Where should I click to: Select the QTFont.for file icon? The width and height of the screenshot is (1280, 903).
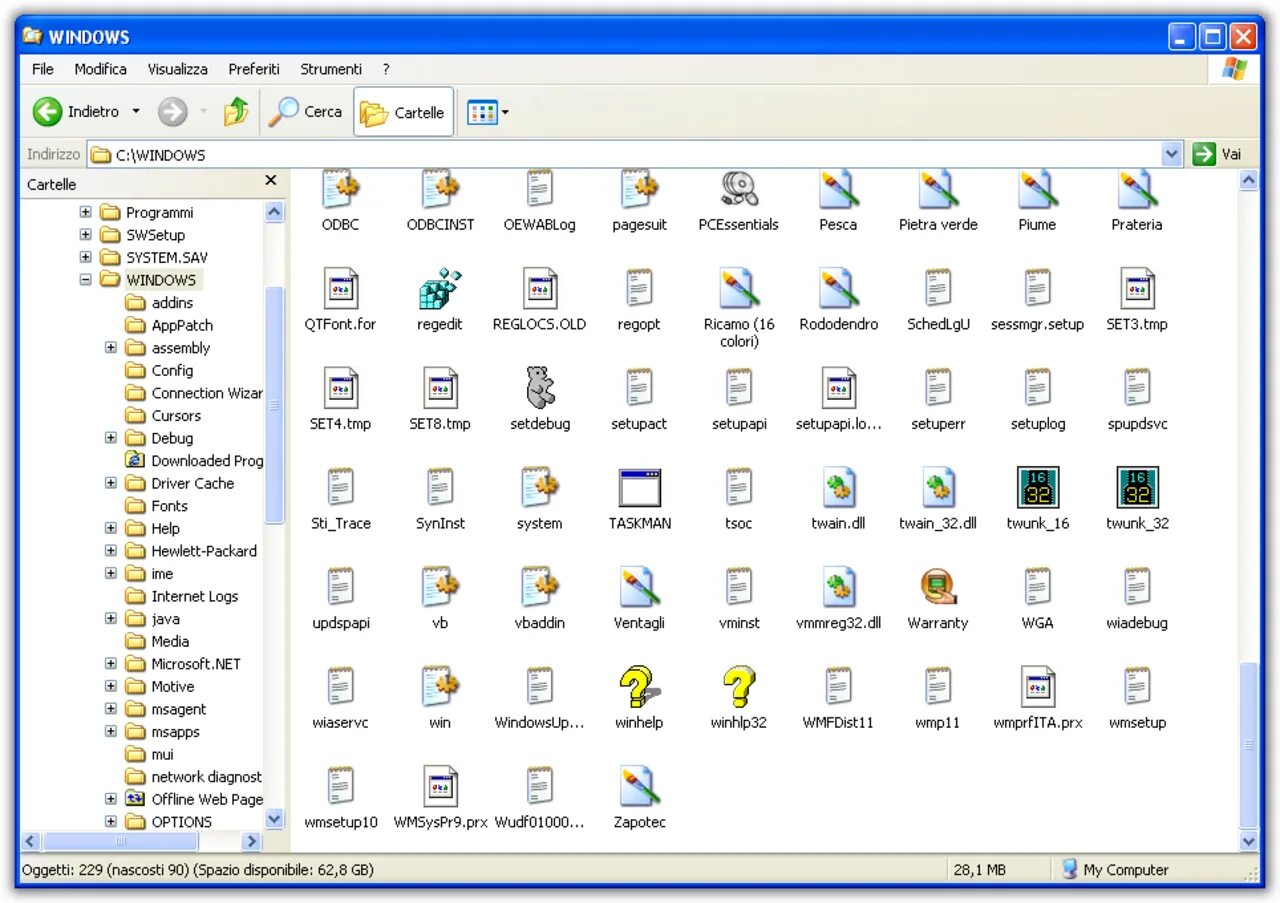[341, 289]
